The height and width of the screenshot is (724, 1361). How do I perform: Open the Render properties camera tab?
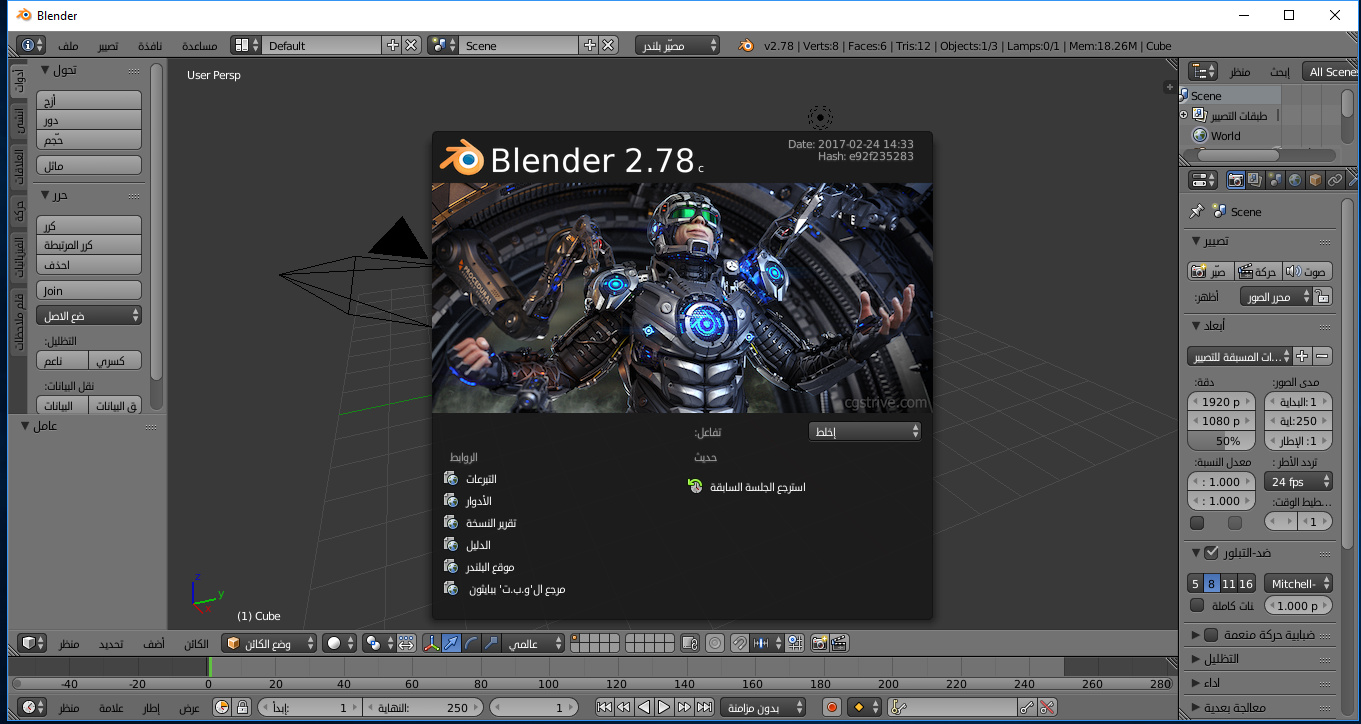[1236, 180]
